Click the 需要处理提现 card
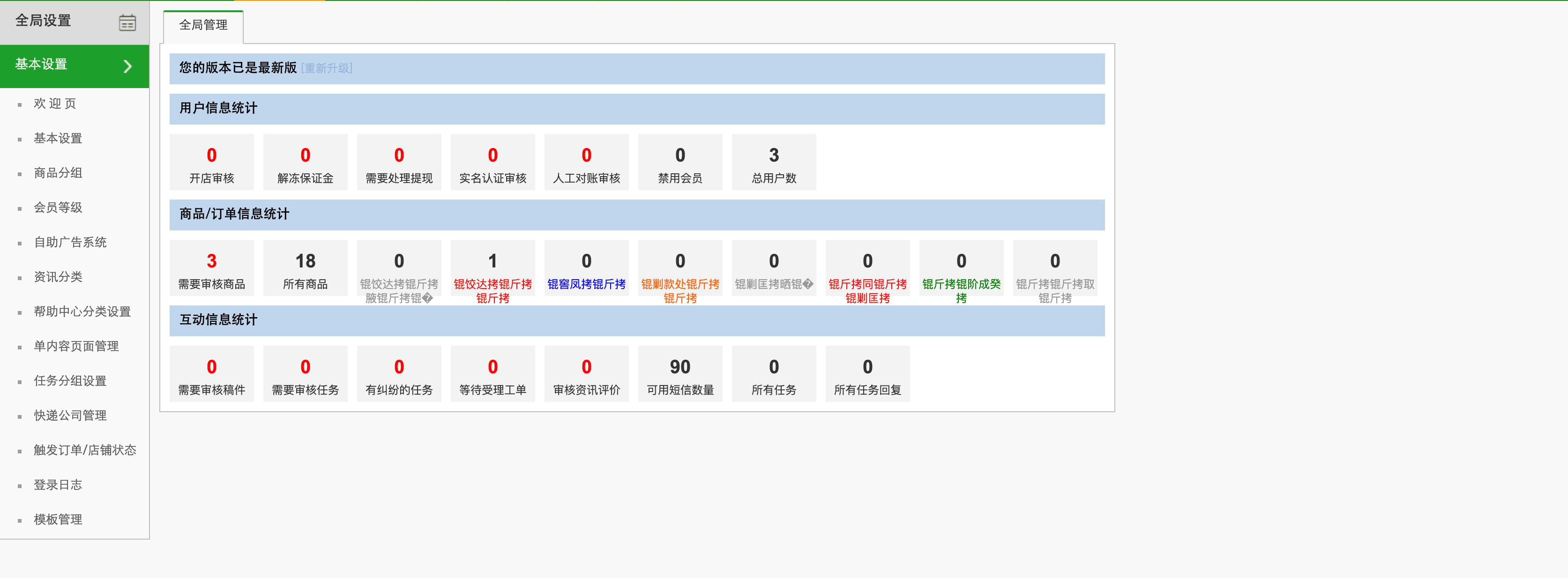This screenshot has height=578, width=1568. (x=399, y=163)
